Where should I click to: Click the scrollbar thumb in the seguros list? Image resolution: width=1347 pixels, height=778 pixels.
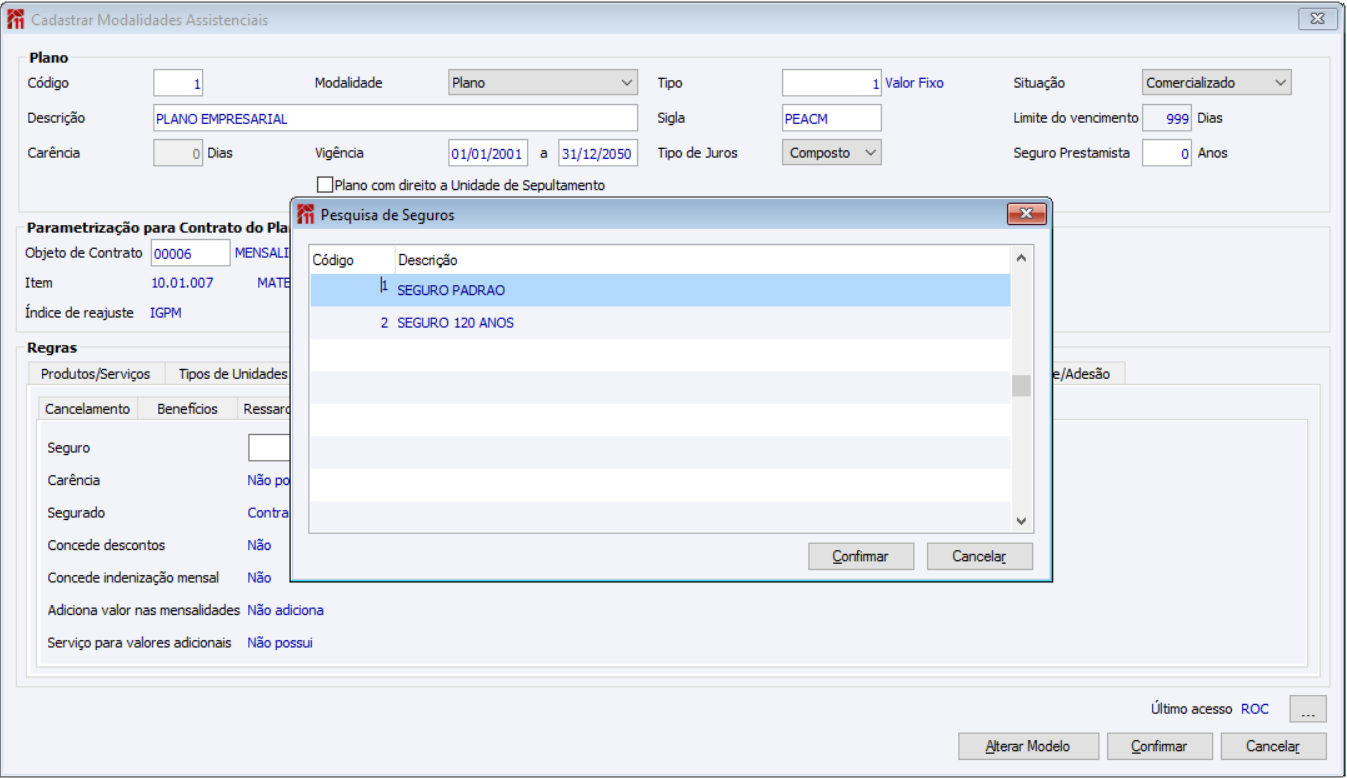tap(1021, 385)
